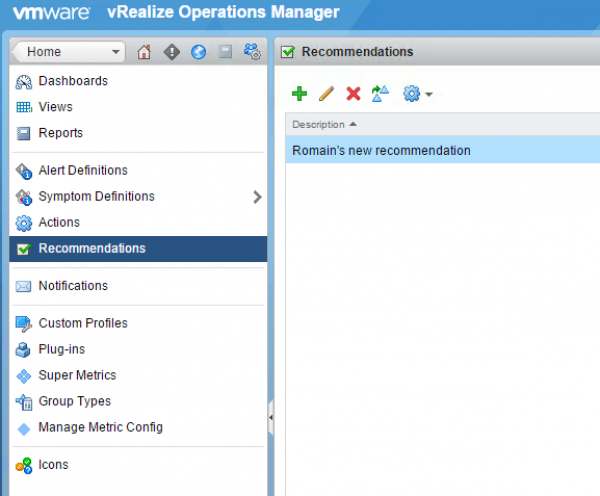Open the Alerts diamond icon
The width and height of the screenshot is (600, 496).
click(171, 52)
